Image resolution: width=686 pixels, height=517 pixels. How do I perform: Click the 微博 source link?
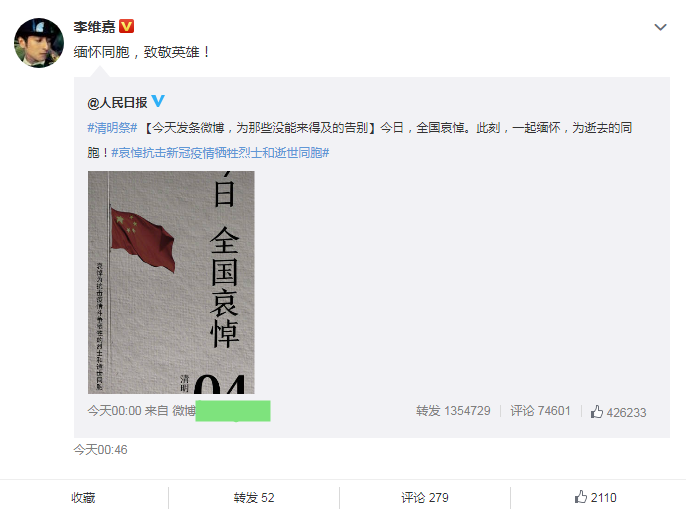184,411
